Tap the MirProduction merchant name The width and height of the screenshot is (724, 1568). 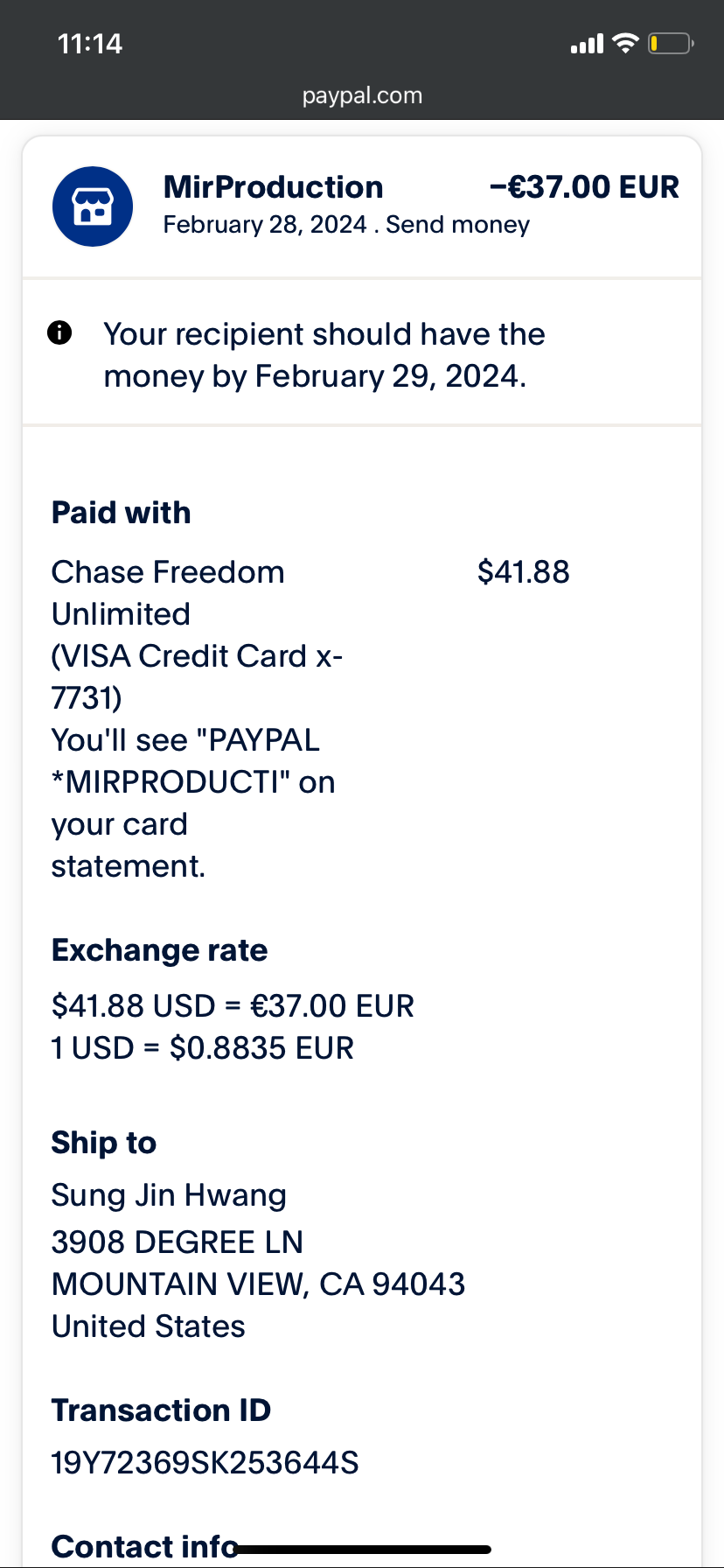273,187
